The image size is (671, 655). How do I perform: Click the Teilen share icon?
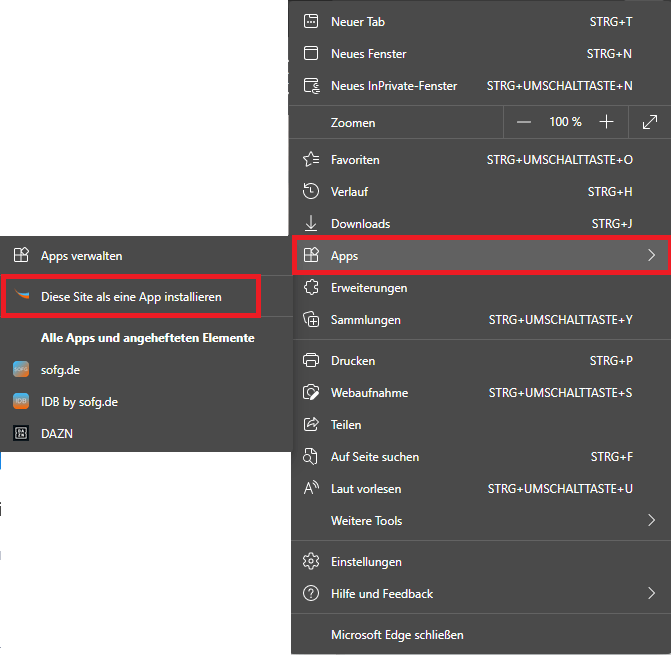(x=311, y=425)
